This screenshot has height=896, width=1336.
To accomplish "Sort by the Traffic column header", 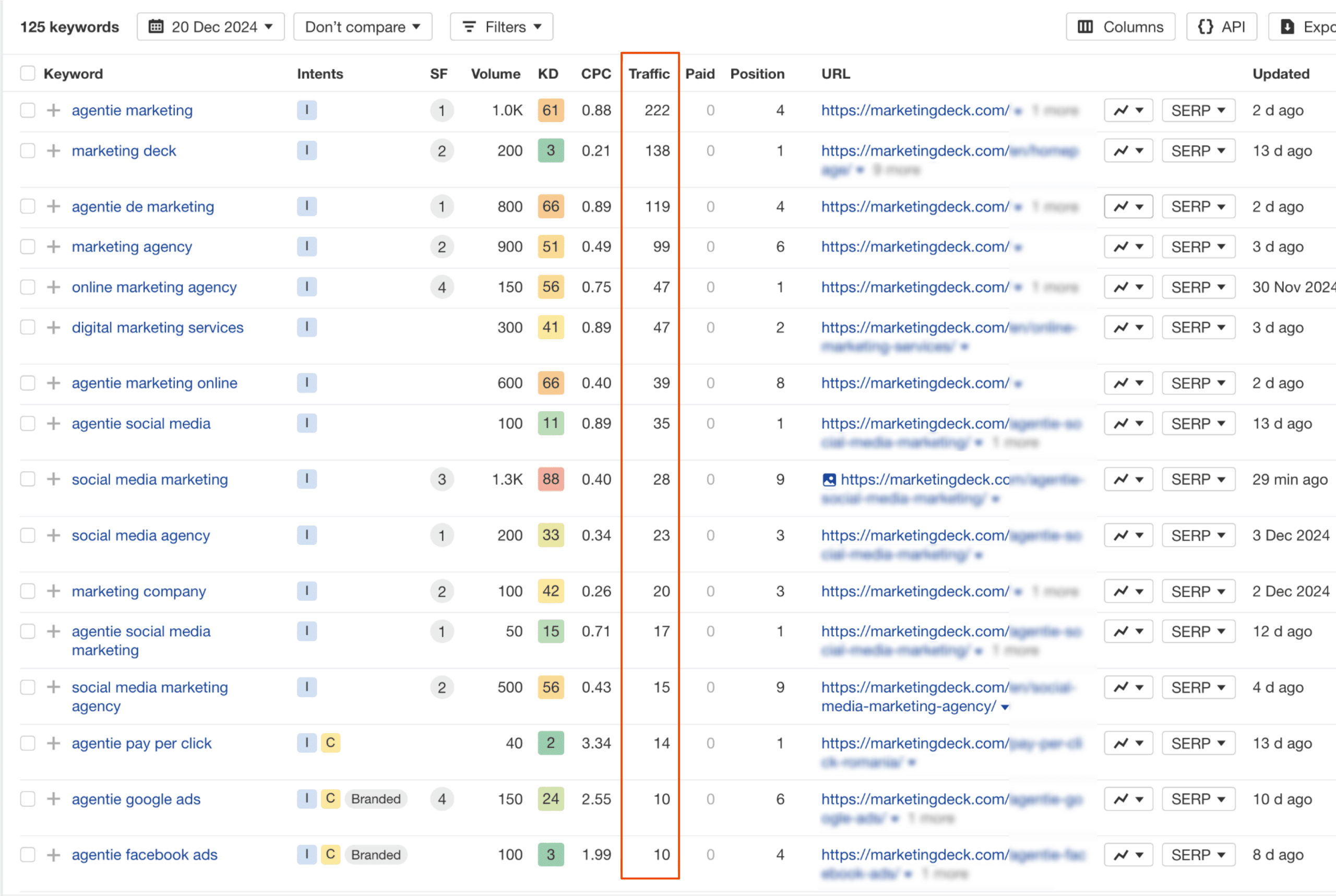I will (649, 74).
